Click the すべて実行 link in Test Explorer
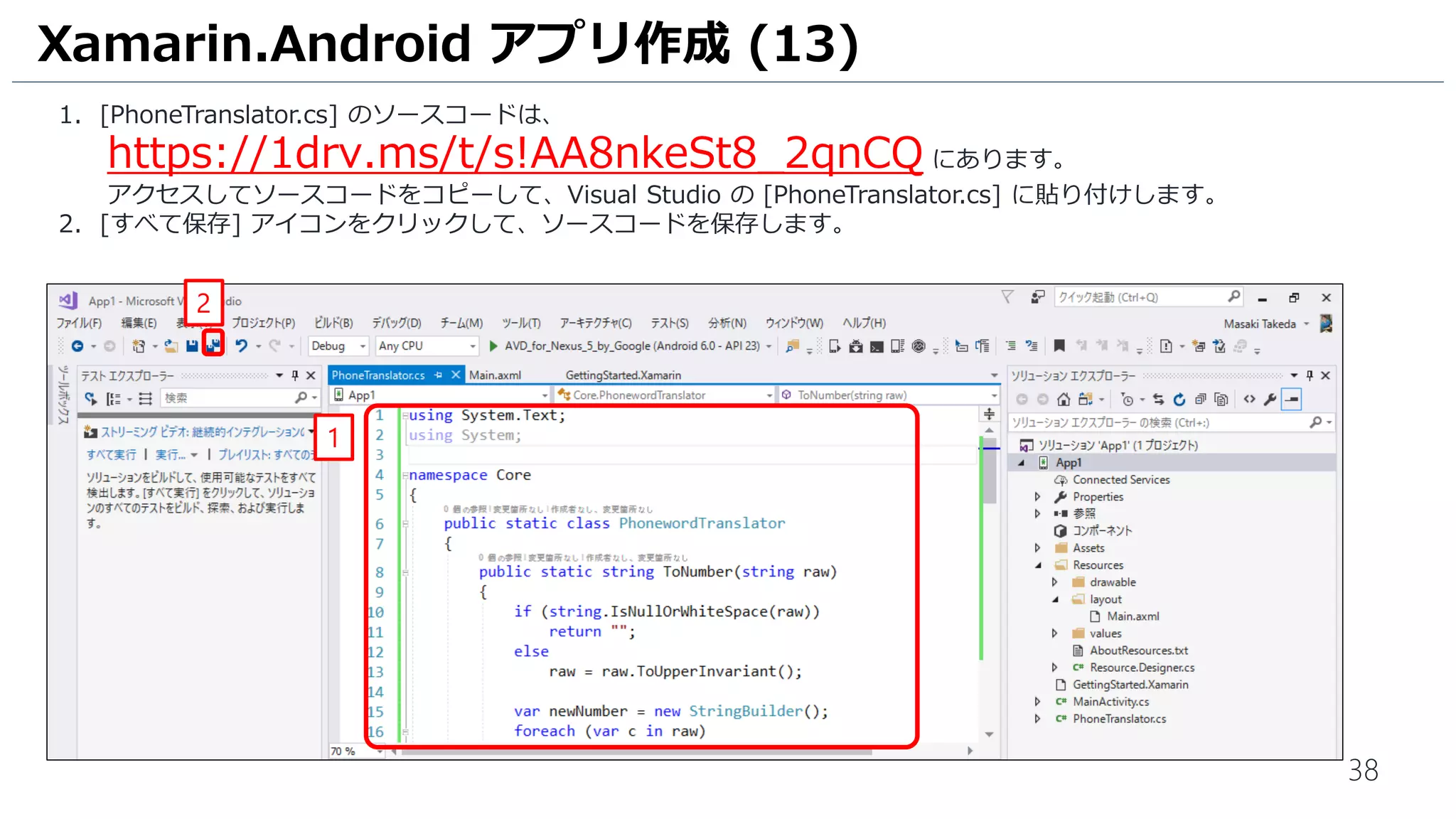 111,454
